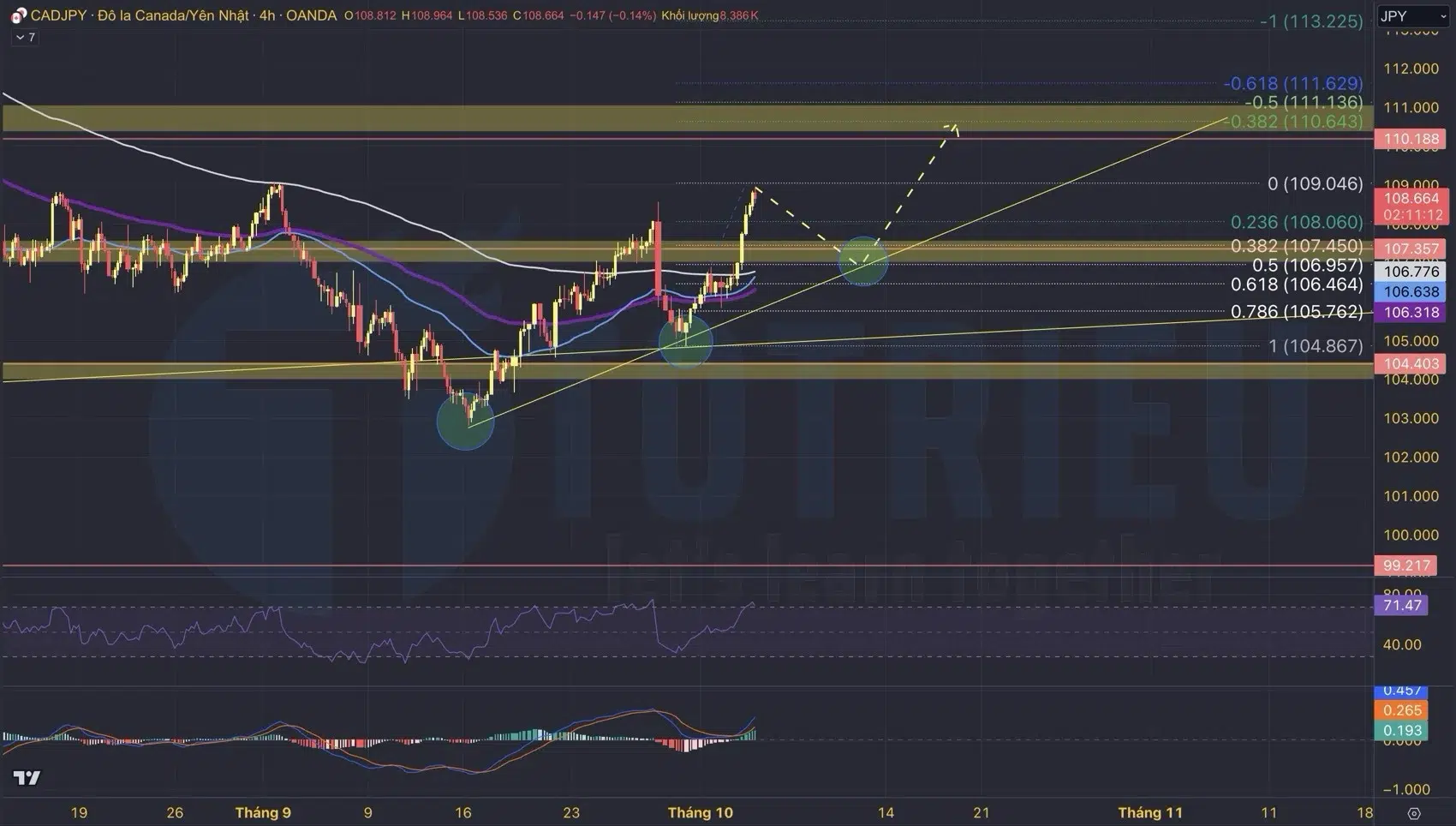Select the close value C108.664
This screenshot has width=1456, height=826.
click(x=538, y=15)
